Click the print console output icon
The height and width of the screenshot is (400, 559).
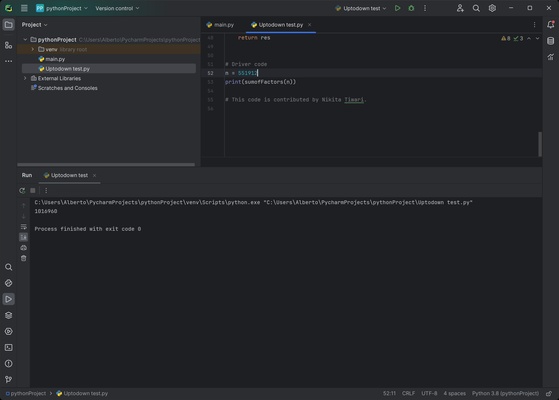click(x=24, y=248)
